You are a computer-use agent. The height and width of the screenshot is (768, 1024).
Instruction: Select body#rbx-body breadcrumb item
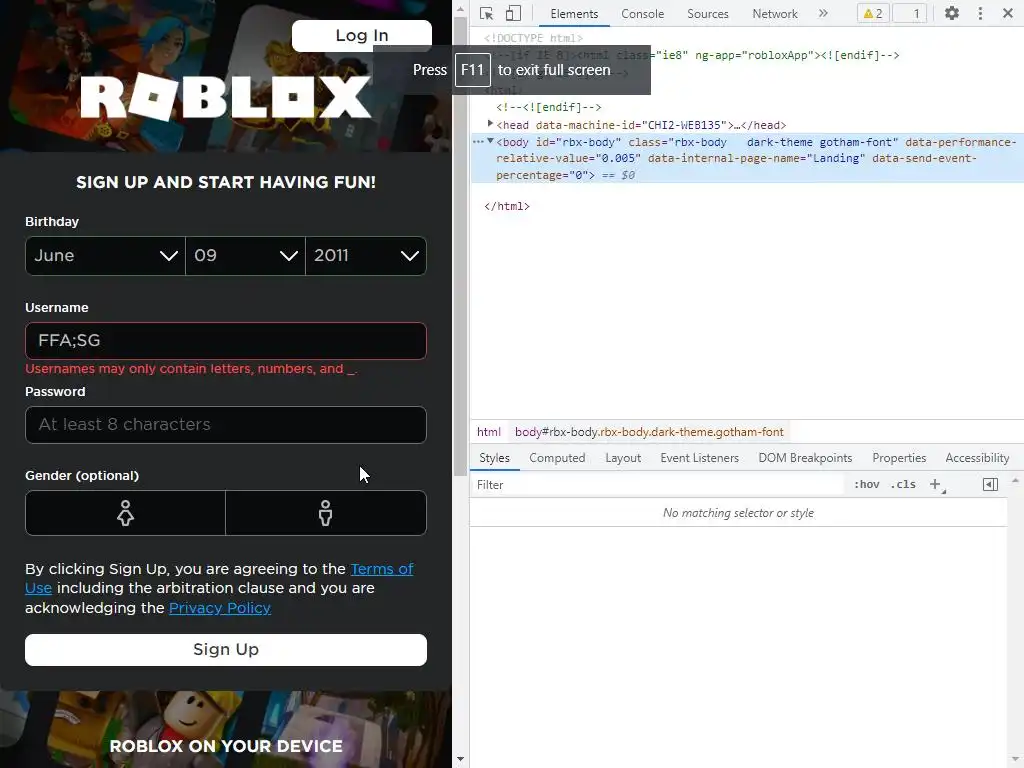point(649,432)
